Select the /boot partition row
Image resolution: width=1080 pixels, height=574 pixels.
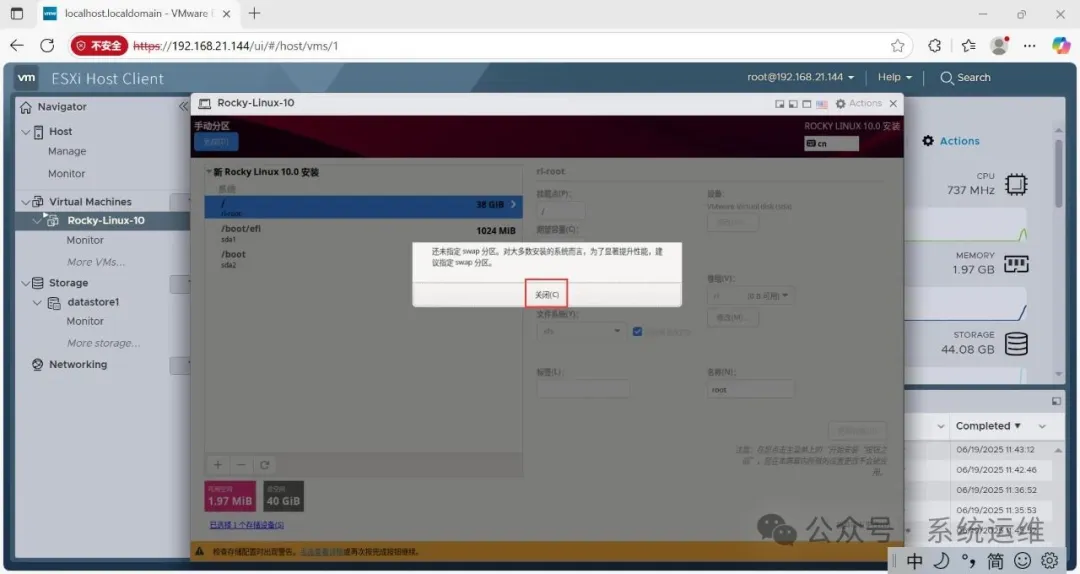coord(363,258)
